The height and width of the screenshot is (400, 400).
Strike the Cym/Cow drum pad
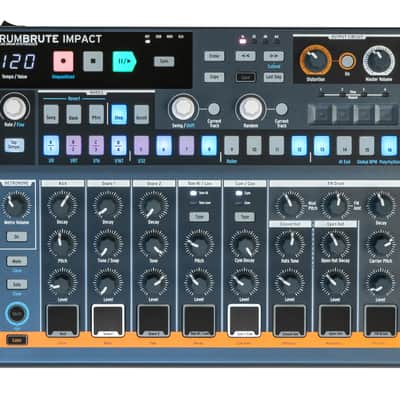tap(244, 321)
